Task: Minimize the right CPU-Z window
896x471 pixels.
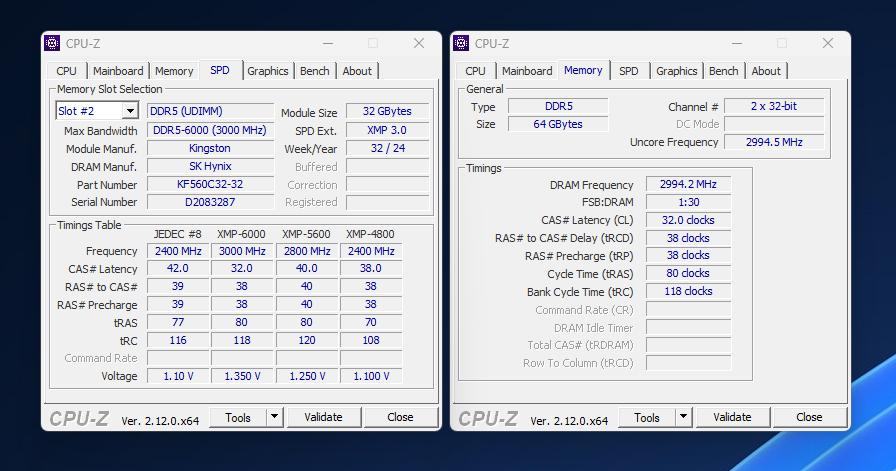Action: click(x=737, y=43)
